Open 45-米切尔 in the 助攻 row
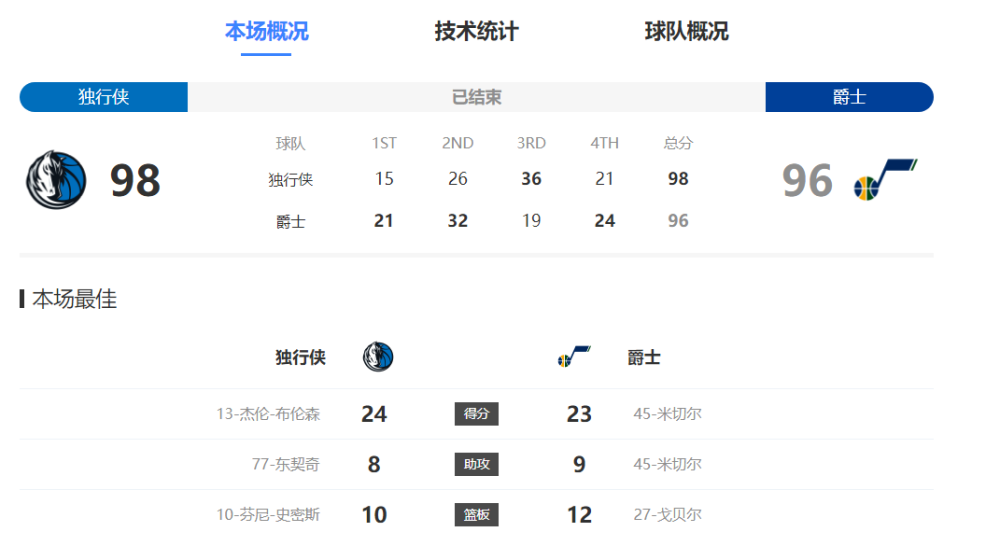 pyautogui.click(x=667, y=464)
